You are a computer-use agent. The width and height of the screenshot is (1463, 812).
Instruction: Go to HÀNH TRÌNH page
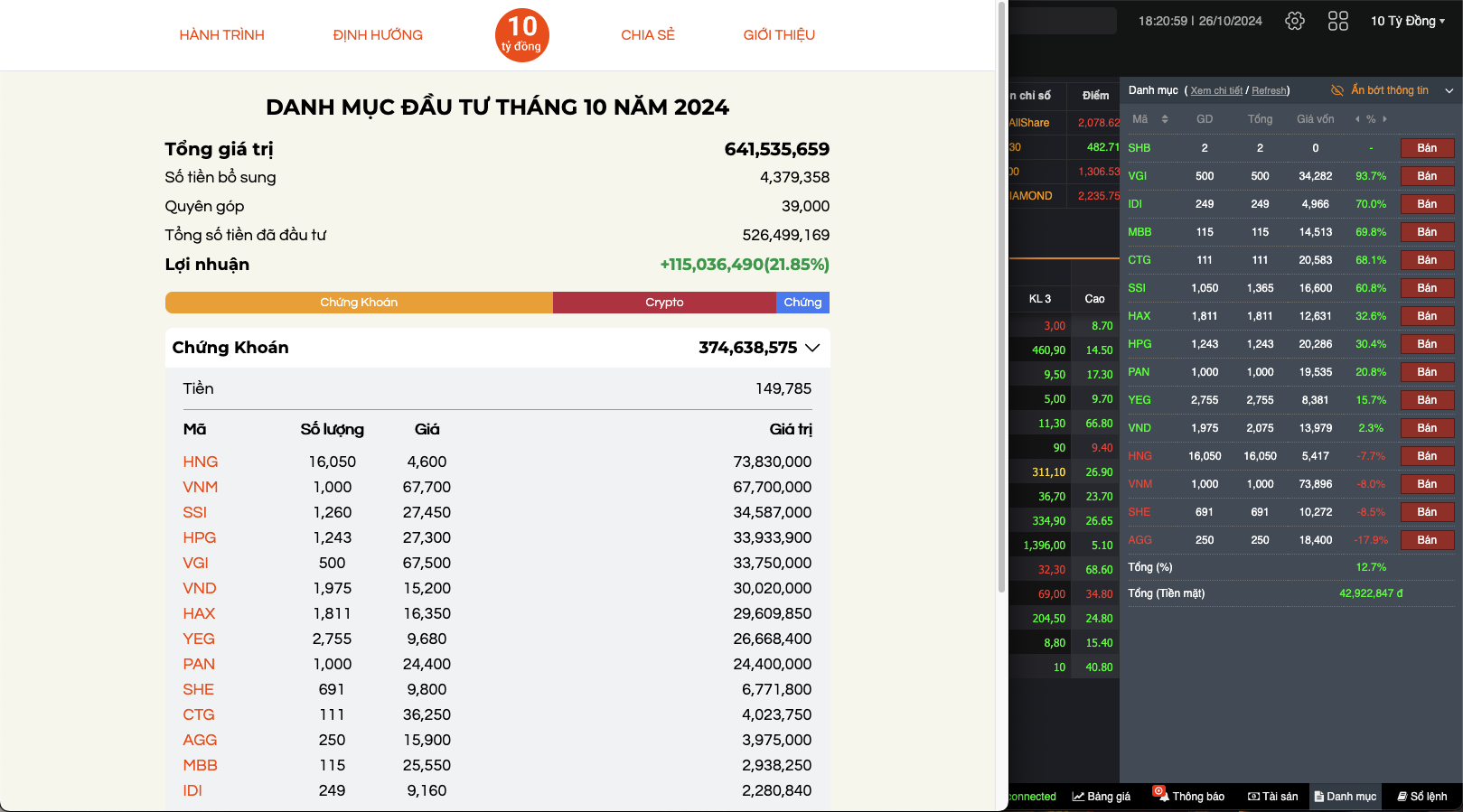221,34
